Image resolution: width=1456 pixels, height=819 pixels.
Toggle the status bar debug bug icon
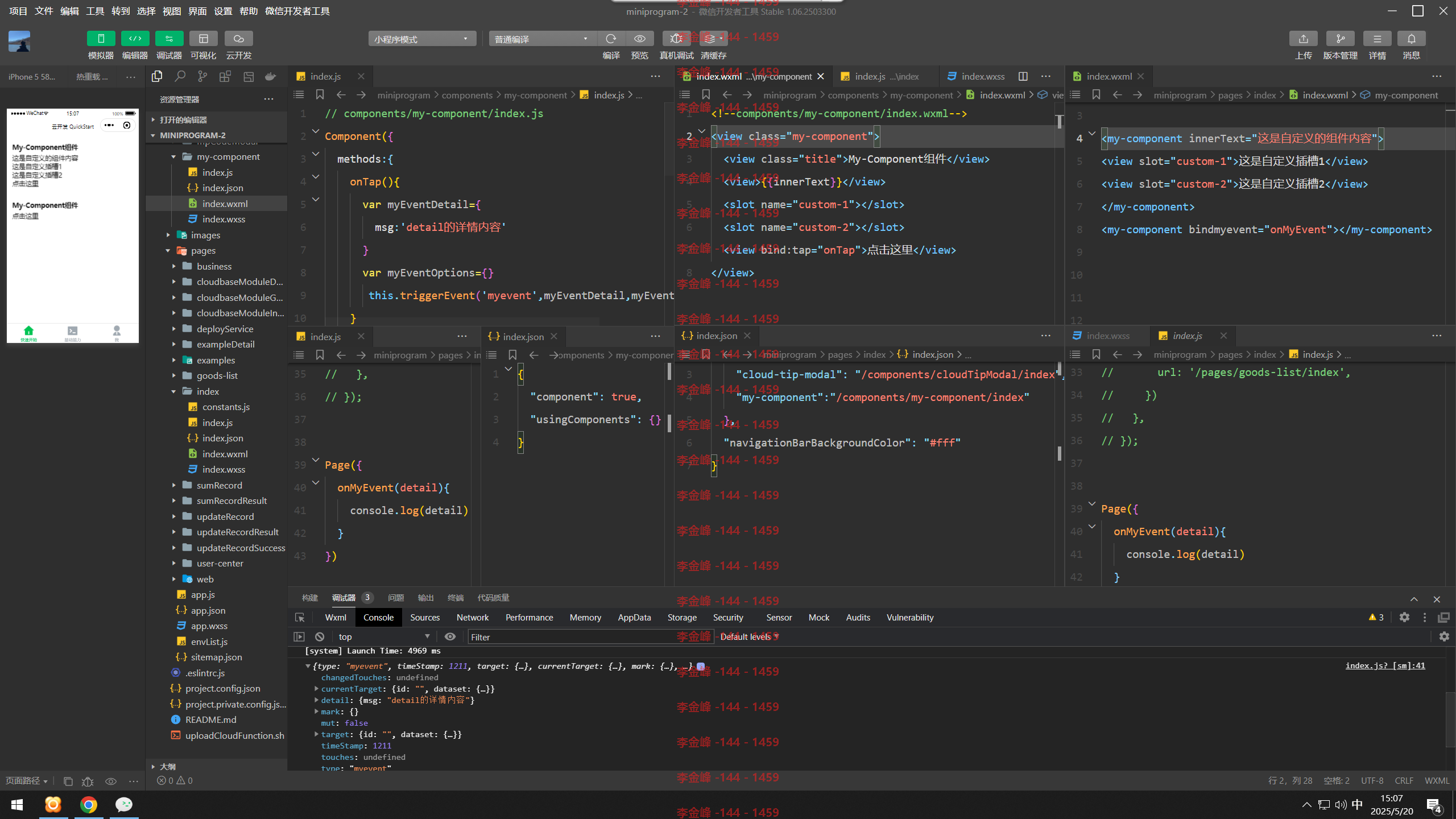(88, 781)
